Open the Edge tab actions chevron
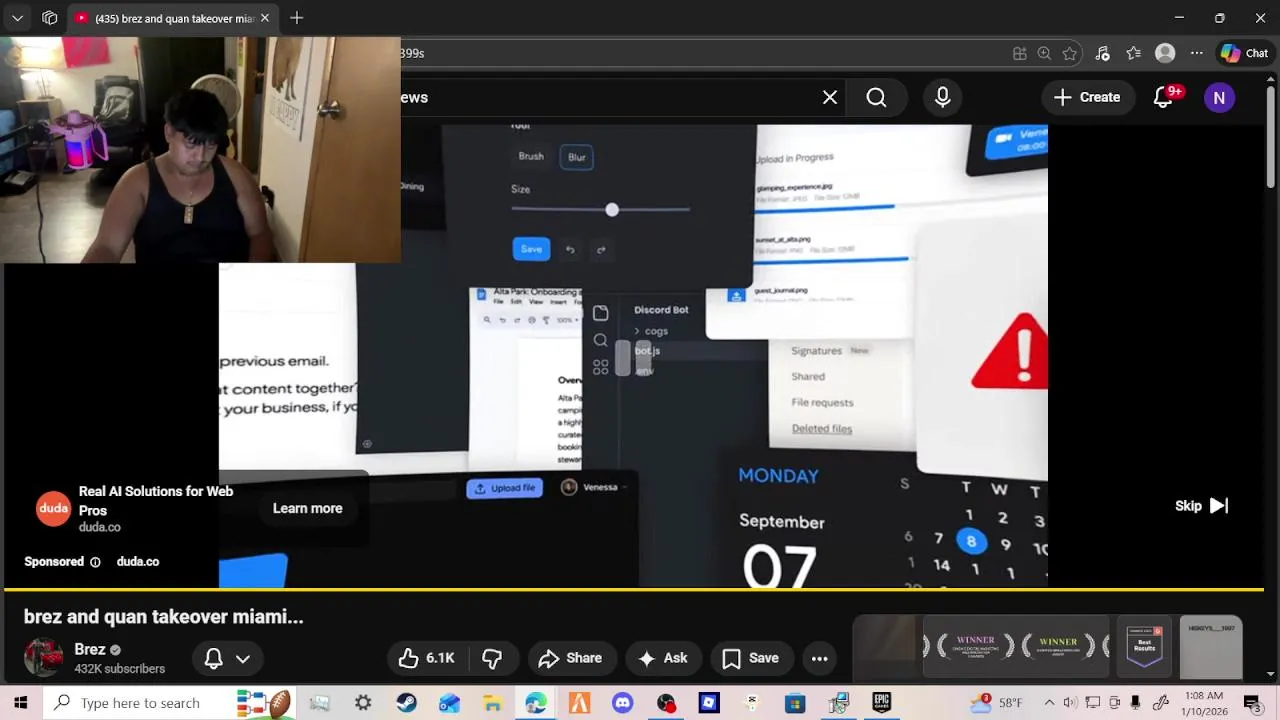Viewport: 1280px width, 720px height. coord(17,18)
